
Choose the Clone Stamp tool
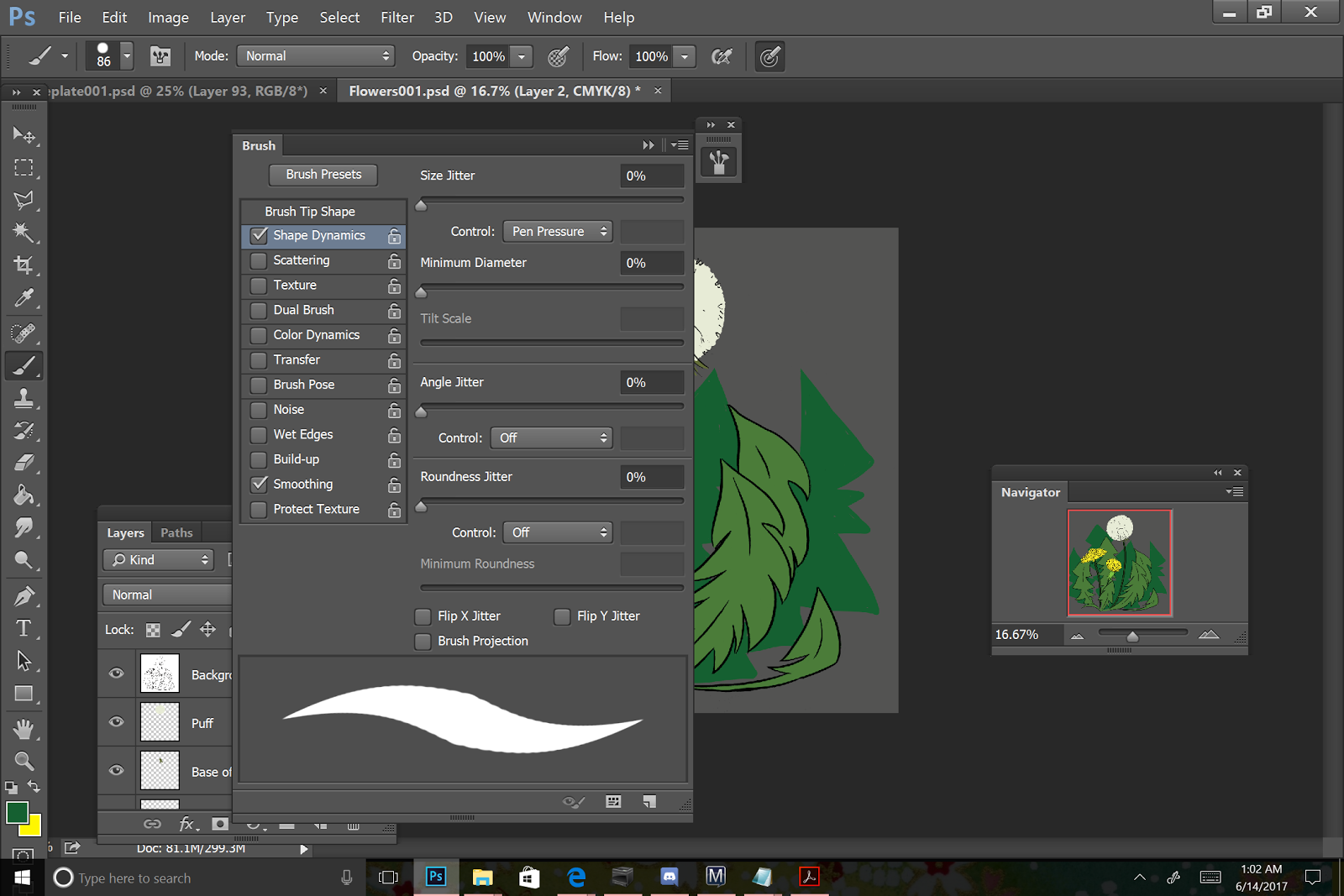point(24,398)
